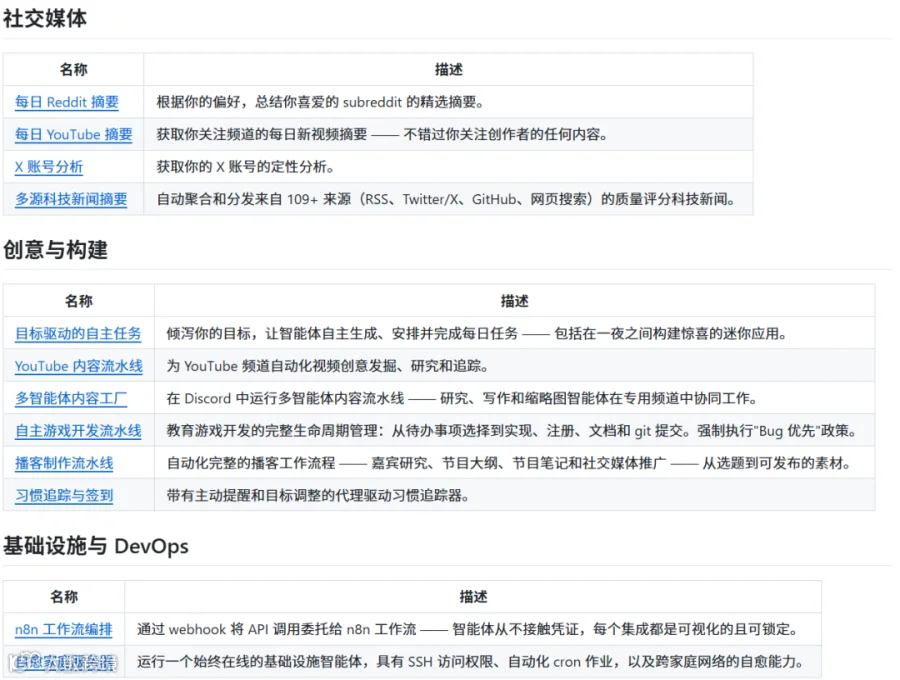Click the description mentioning 109+ 来源
This screenshot has width=900, height=680.
click(x=446, y=199)
